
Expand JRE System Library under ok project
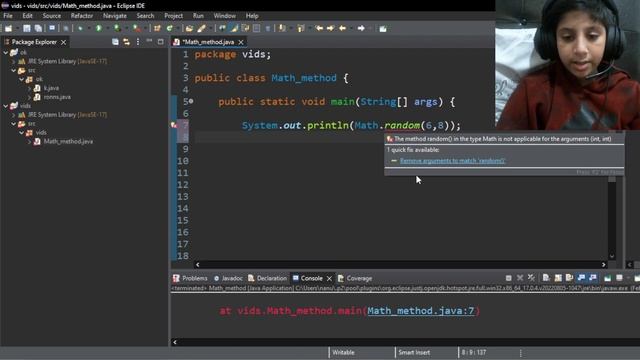[13, 62]
